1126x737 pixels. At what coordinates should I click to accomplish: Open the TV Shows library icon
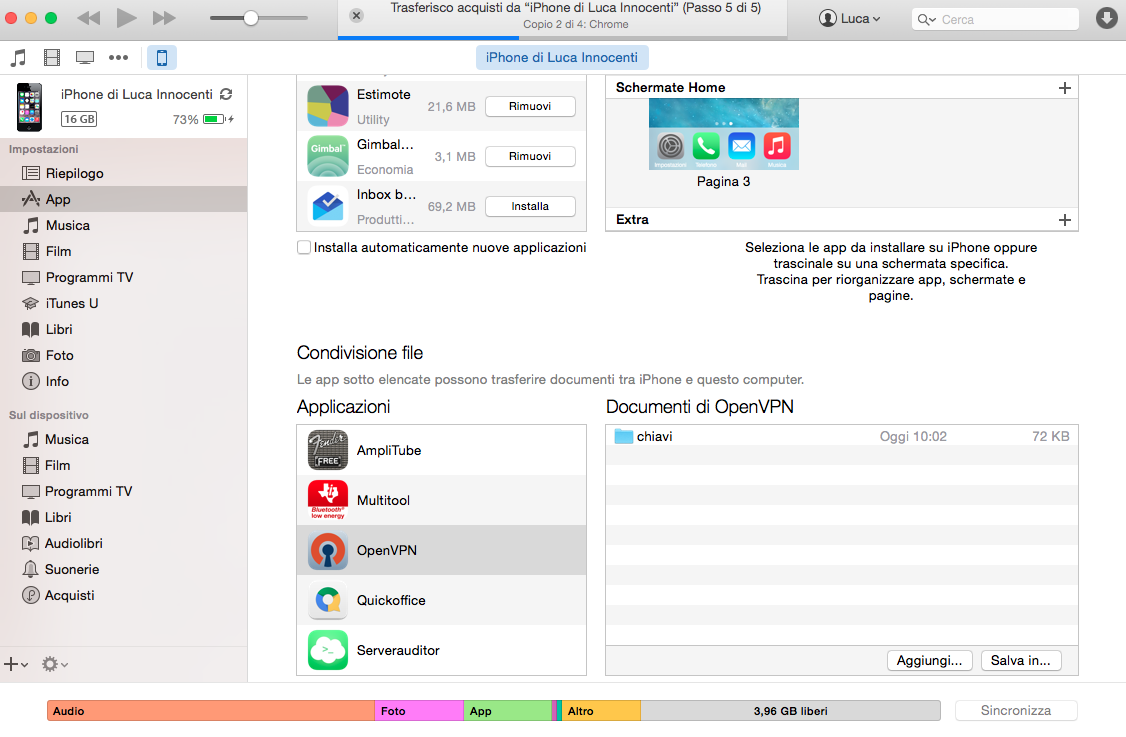(x=85, y=57)
